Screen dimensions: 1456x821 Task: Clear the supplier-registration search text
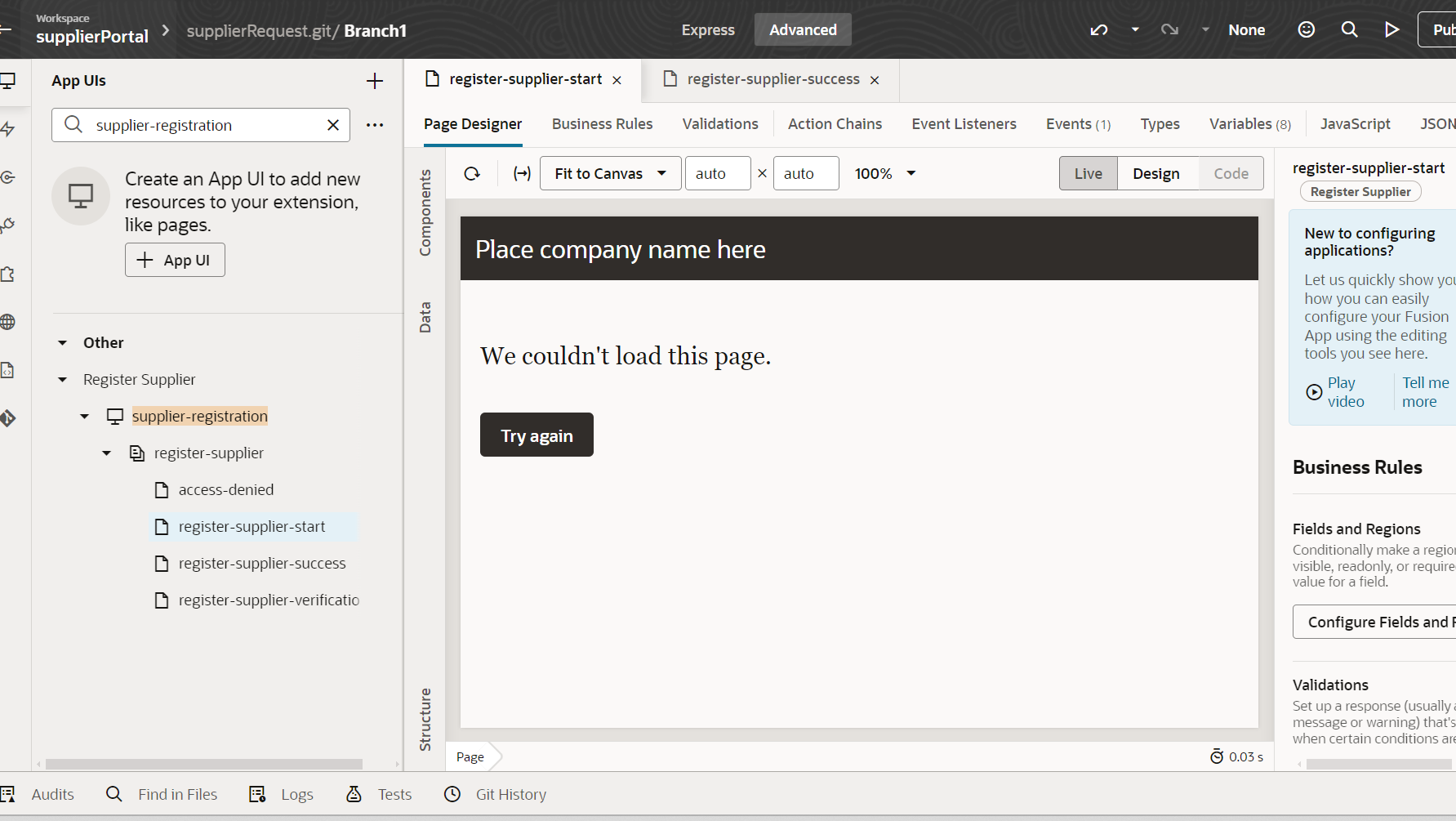point(333,125)
